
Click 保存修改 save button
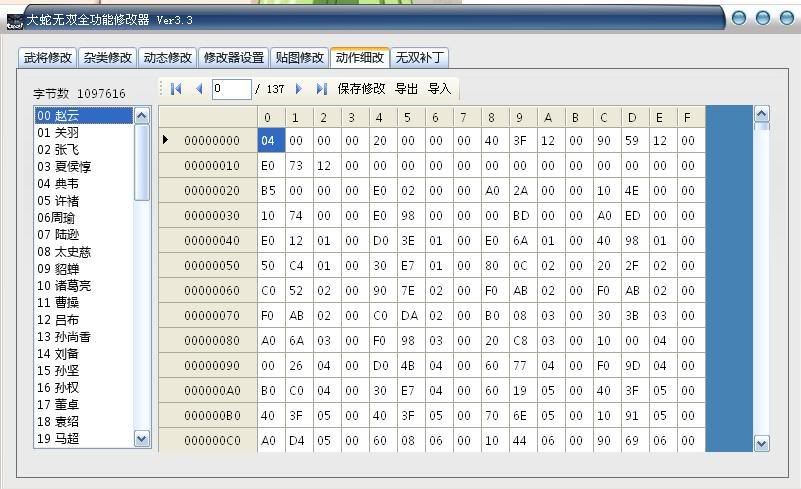pyautogui.click(x=361, y=89)
